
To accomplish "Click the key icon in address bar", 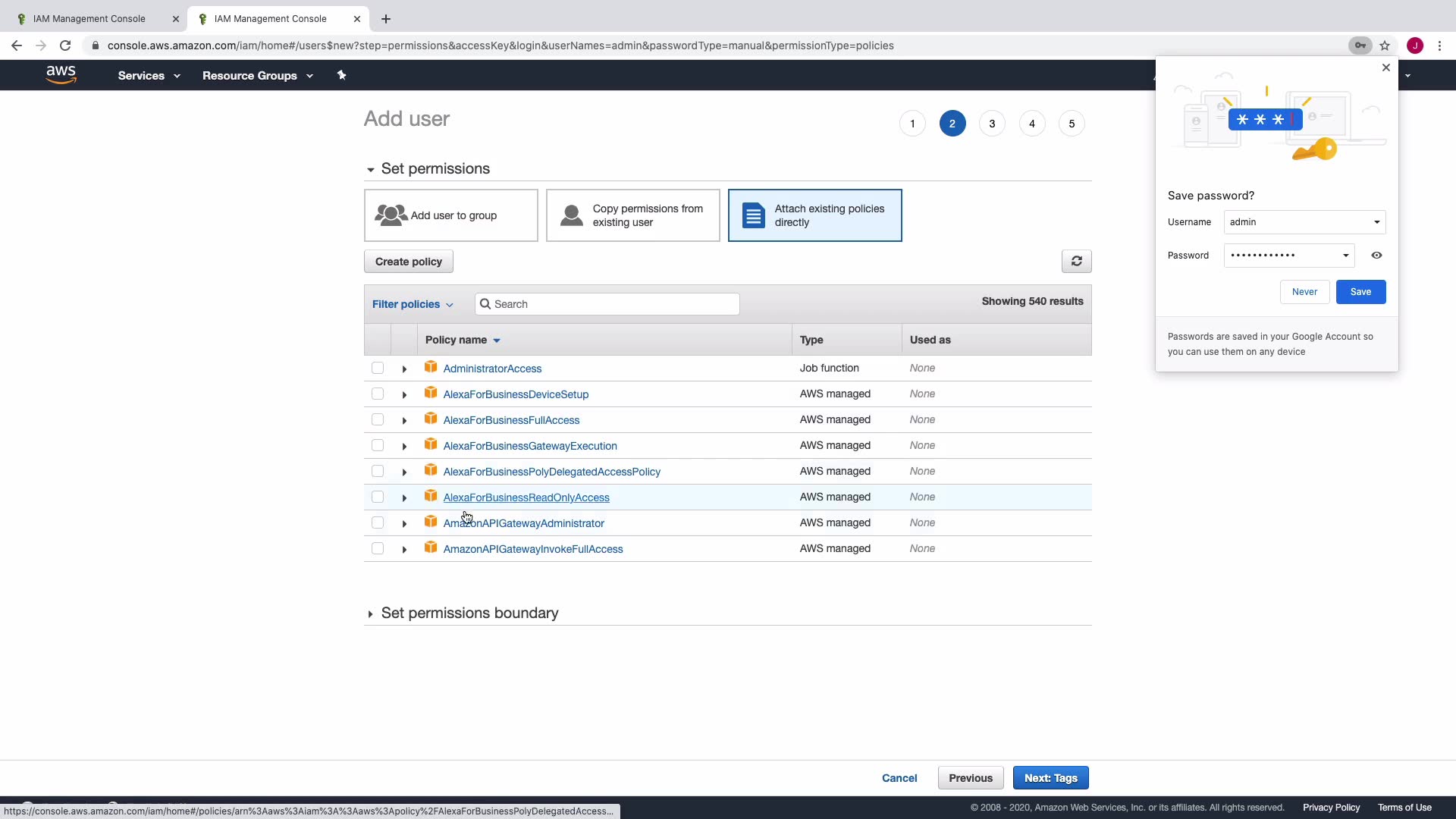I will [x=1360, y=45].
